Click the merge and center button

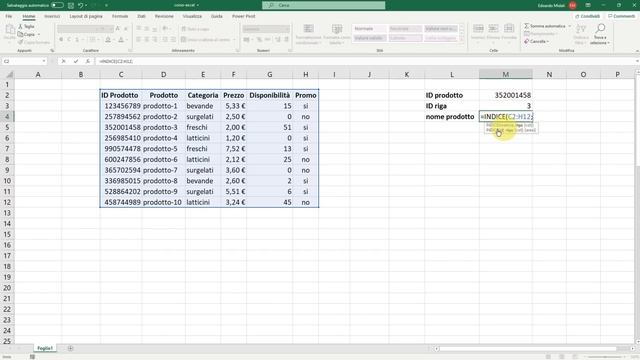[x=205, y=40]
